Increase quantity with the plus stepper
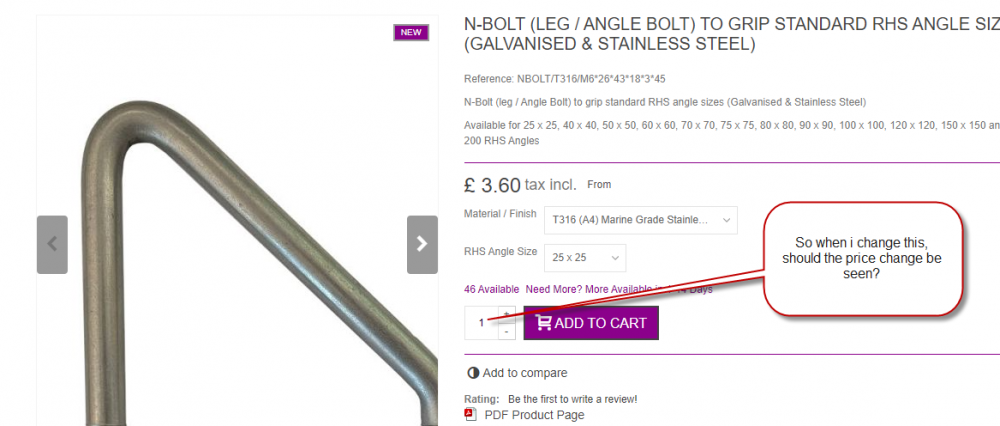Screen dimensions: 1000x426 [x=506, y=314]
